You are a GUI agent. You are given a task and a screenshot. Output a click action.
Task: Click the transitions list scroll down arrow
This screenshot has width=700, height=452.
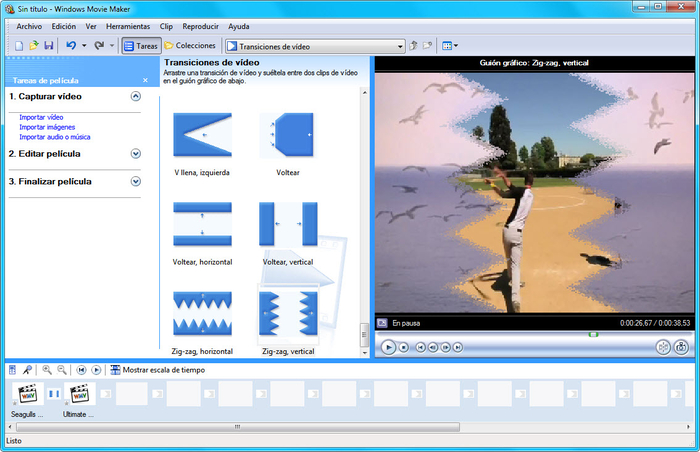click(365, 352)
